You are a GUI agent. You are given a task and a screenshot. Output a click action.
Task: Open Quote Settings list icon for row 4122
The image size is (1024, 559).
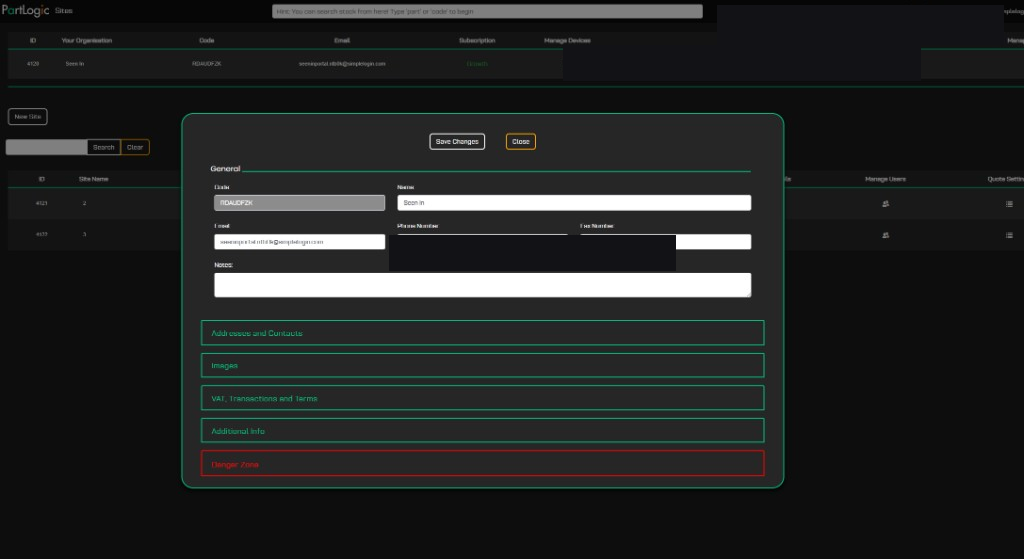coord(1009,235)
